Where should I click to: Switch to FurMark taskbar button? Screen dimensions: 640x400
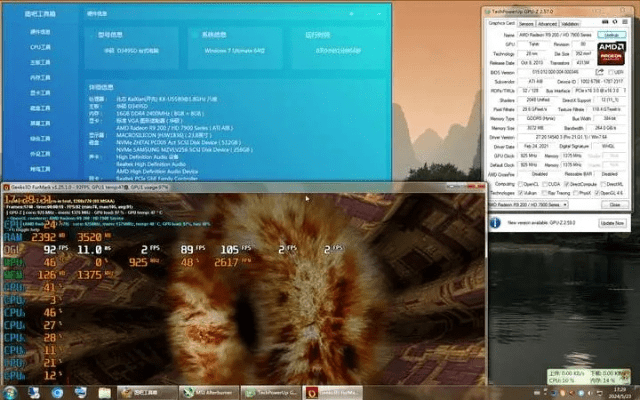pyautogui.click(x=330, y=391)
